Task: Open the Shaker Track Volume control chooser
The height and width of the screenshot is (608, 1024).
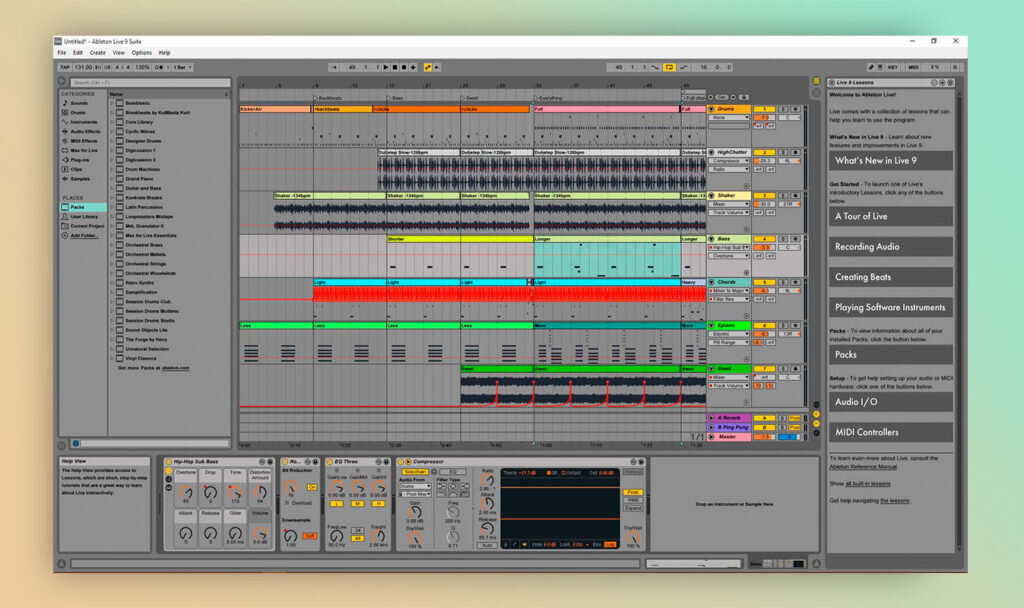Action: [729, 212]
